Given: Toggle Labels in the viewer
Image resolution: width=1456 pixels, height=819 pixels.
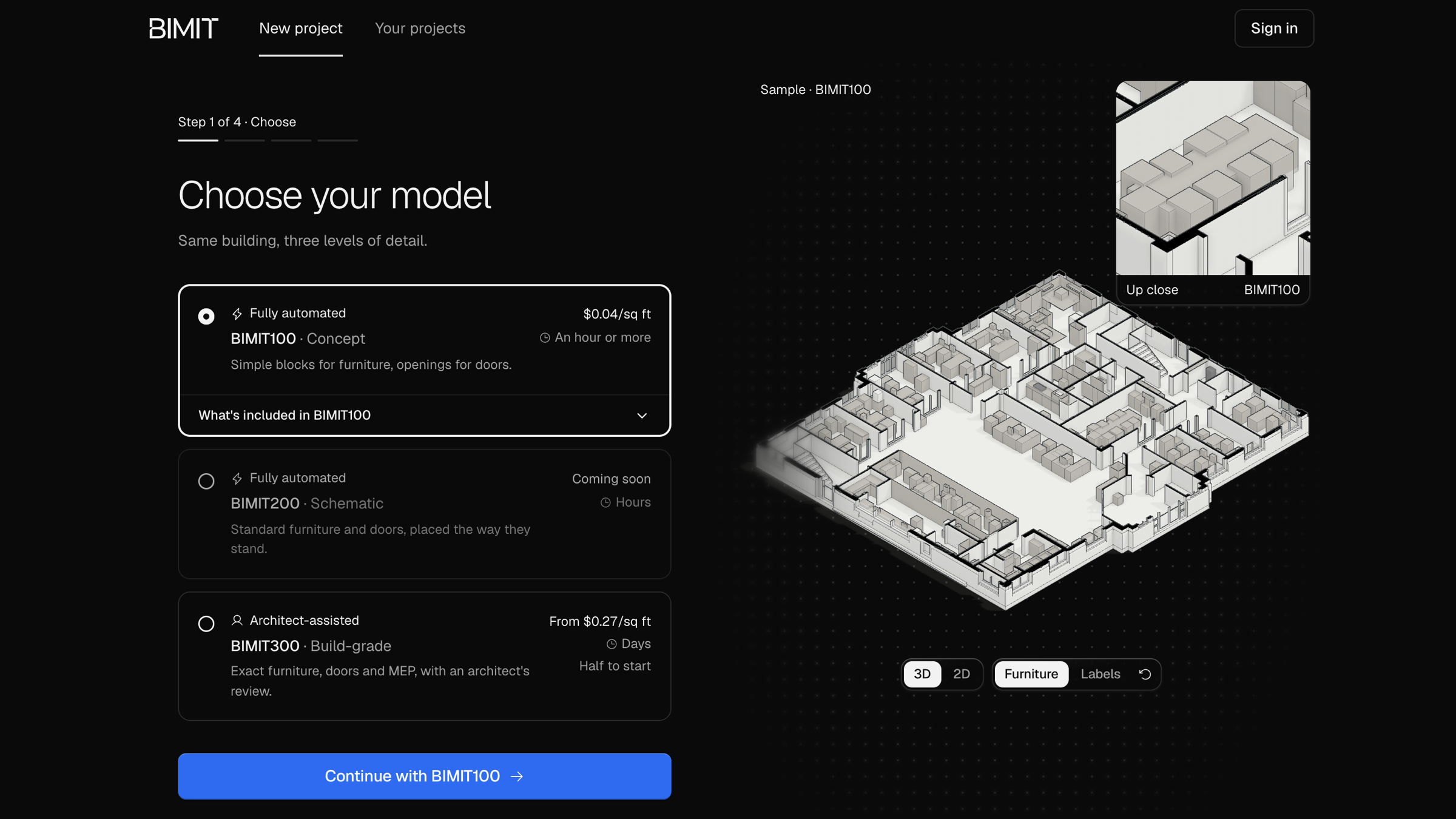Looking at the screenshot, I should click(x=1100, y=674).
